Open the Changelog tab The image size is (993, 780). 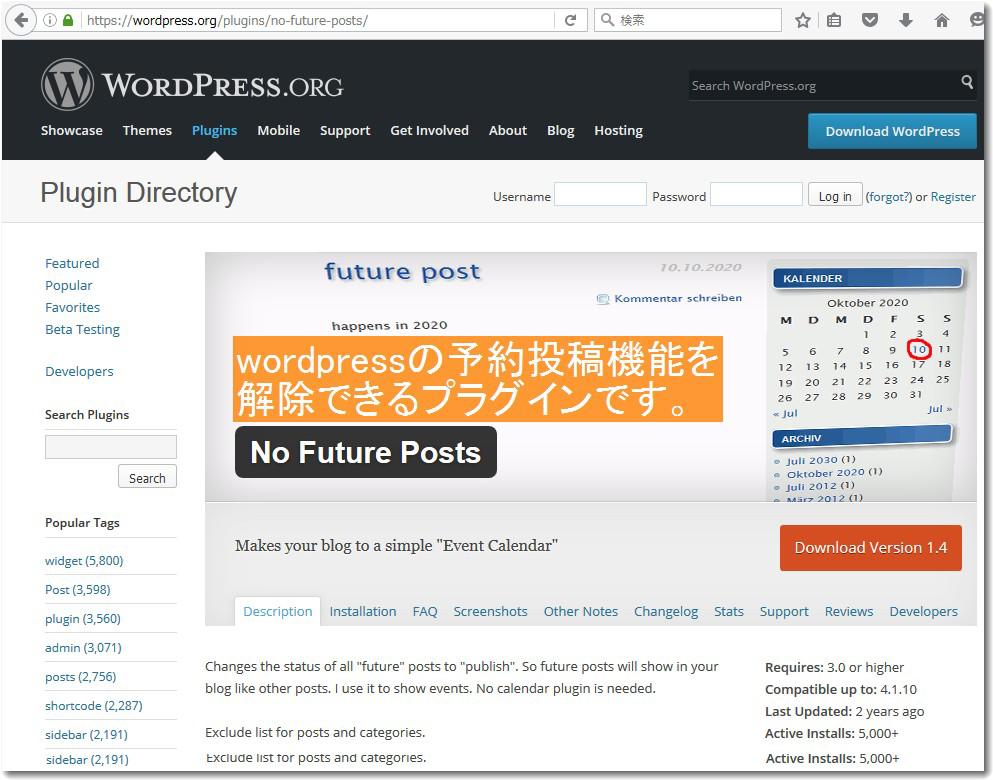click(666, 612)
